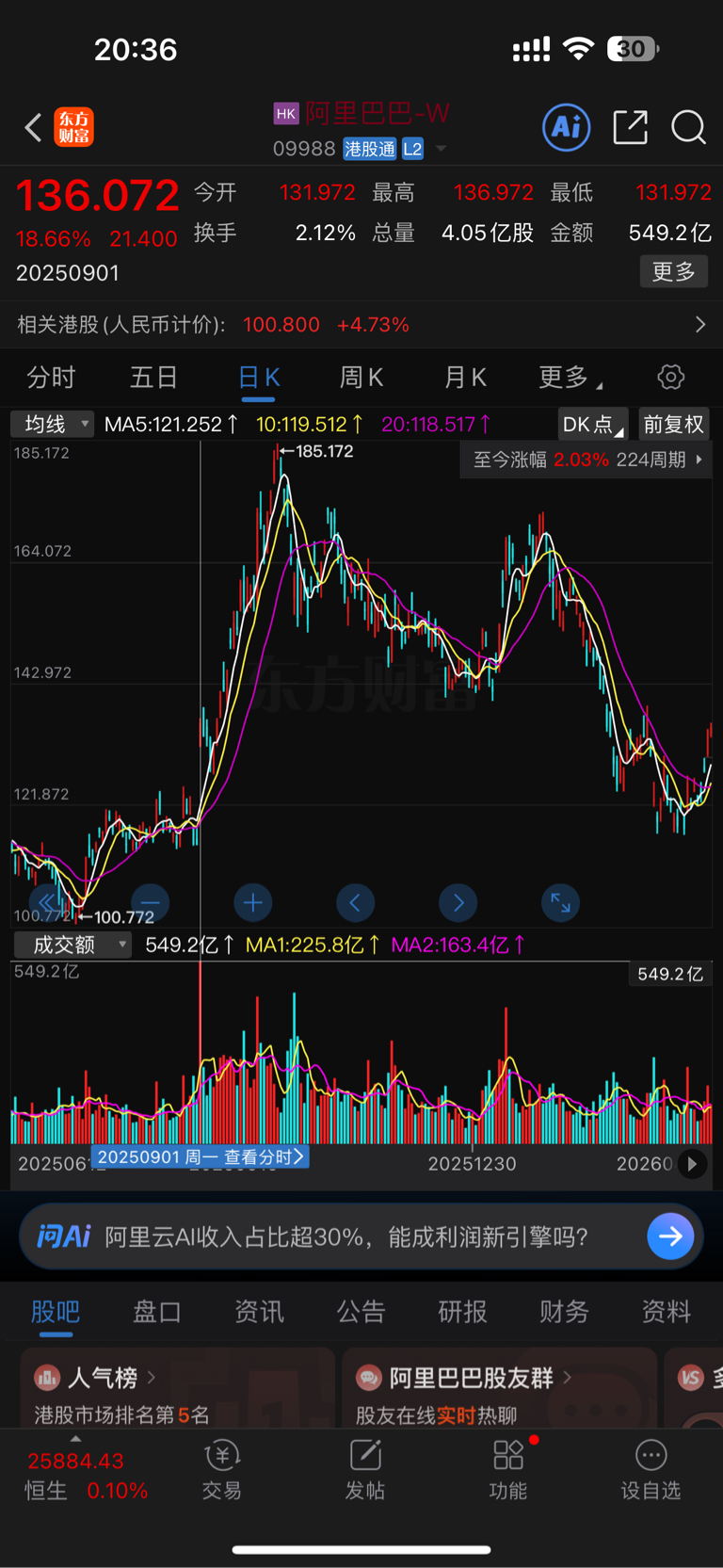Open the 资讯 tab

click(259, 1311)
